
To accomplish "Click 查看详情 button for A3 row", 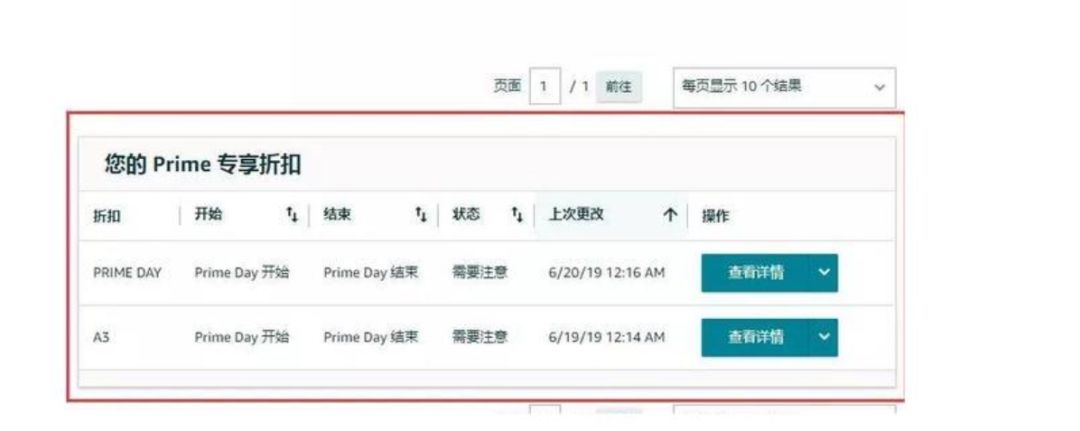I will click(756, 337).
